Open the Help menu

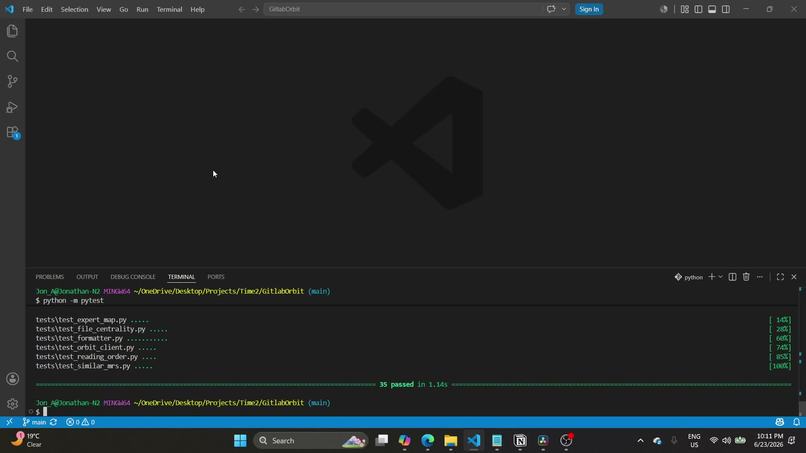click(197, 9)
